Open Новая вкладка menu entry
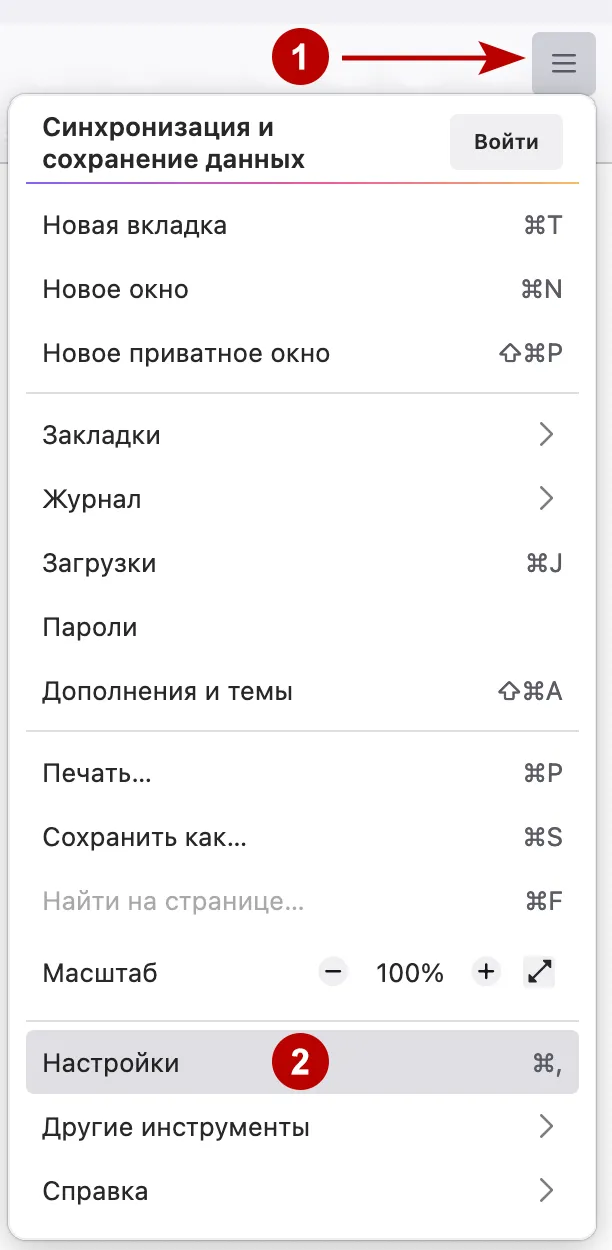This screenshot has height=1250, width=612. 134,225
